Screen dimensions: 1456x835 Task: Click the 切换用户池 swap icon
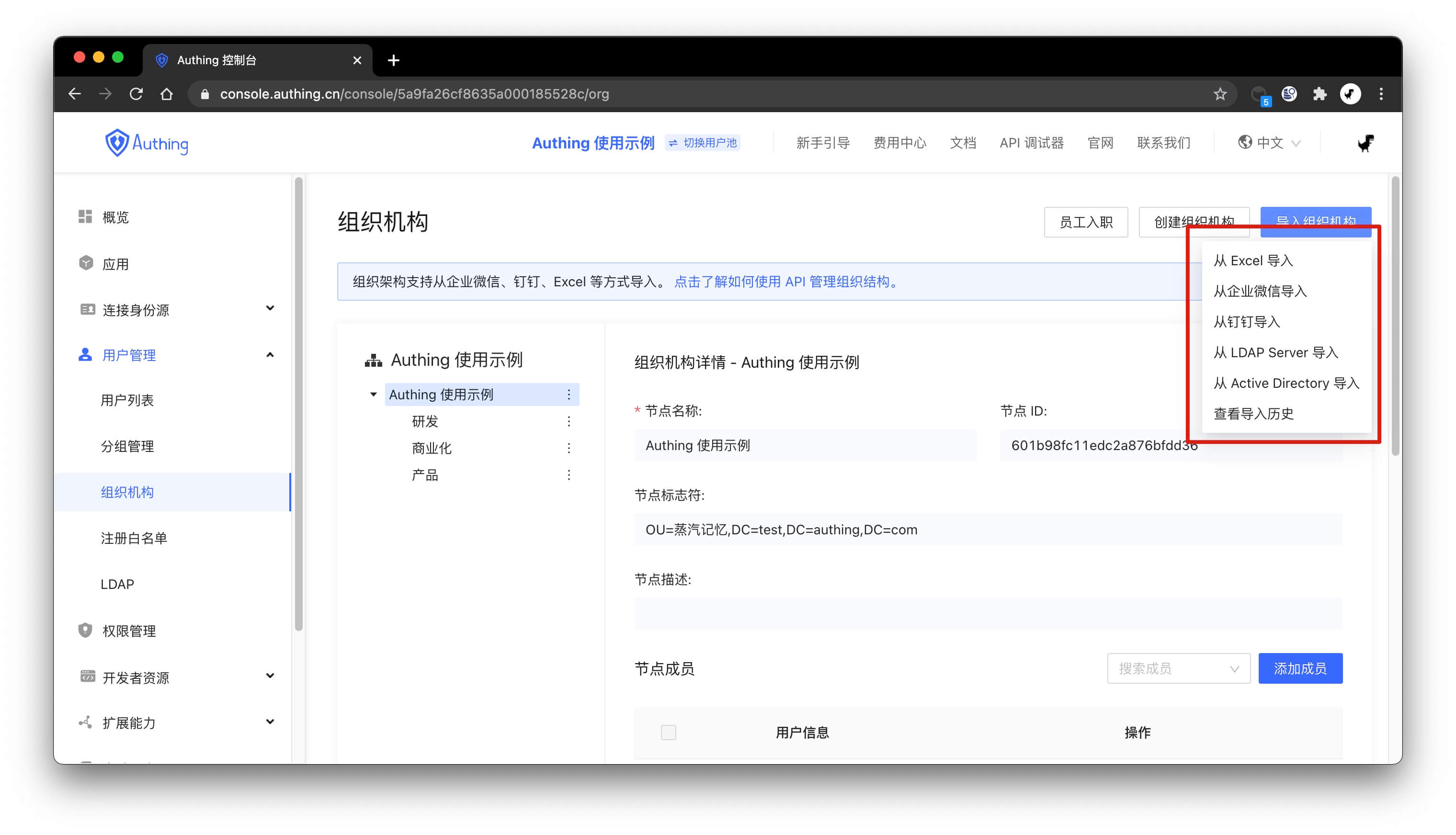[x=674, y=143]
